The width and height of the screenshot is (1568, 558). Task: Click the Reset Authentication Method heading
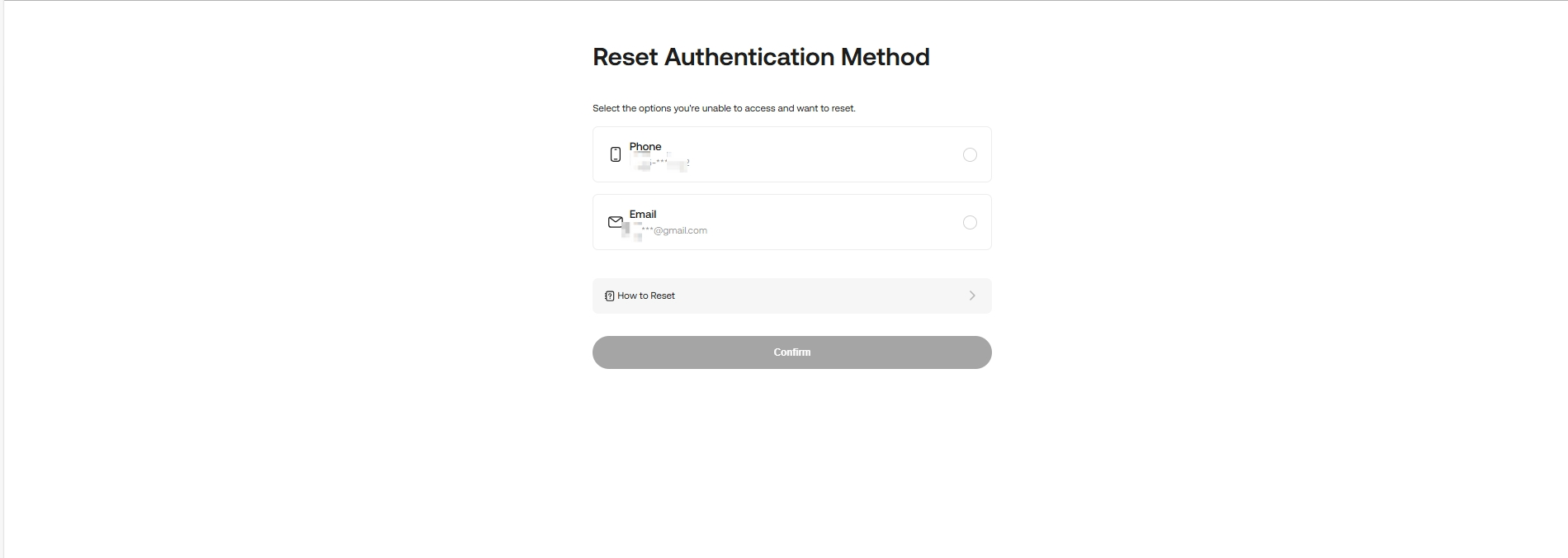[761, 57]
